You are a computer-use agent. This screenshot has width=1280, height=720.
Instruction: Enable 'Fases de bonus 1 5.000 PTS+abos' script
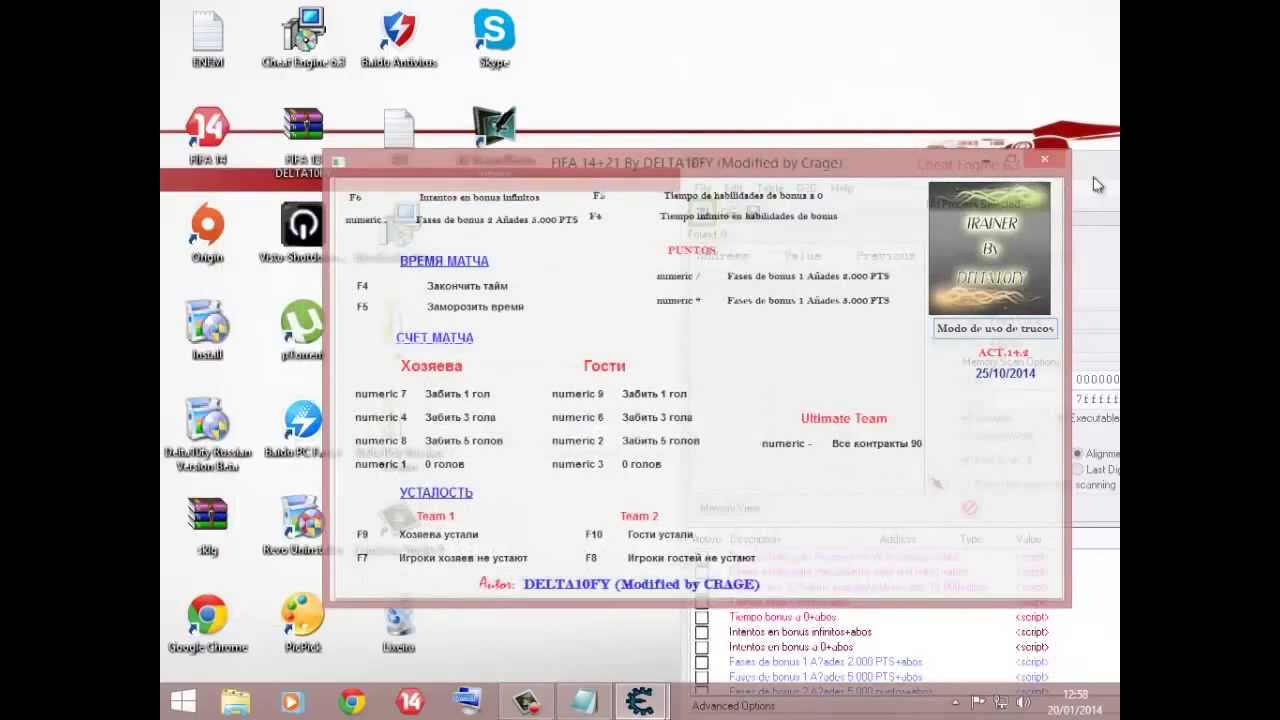tap(702, 677)
